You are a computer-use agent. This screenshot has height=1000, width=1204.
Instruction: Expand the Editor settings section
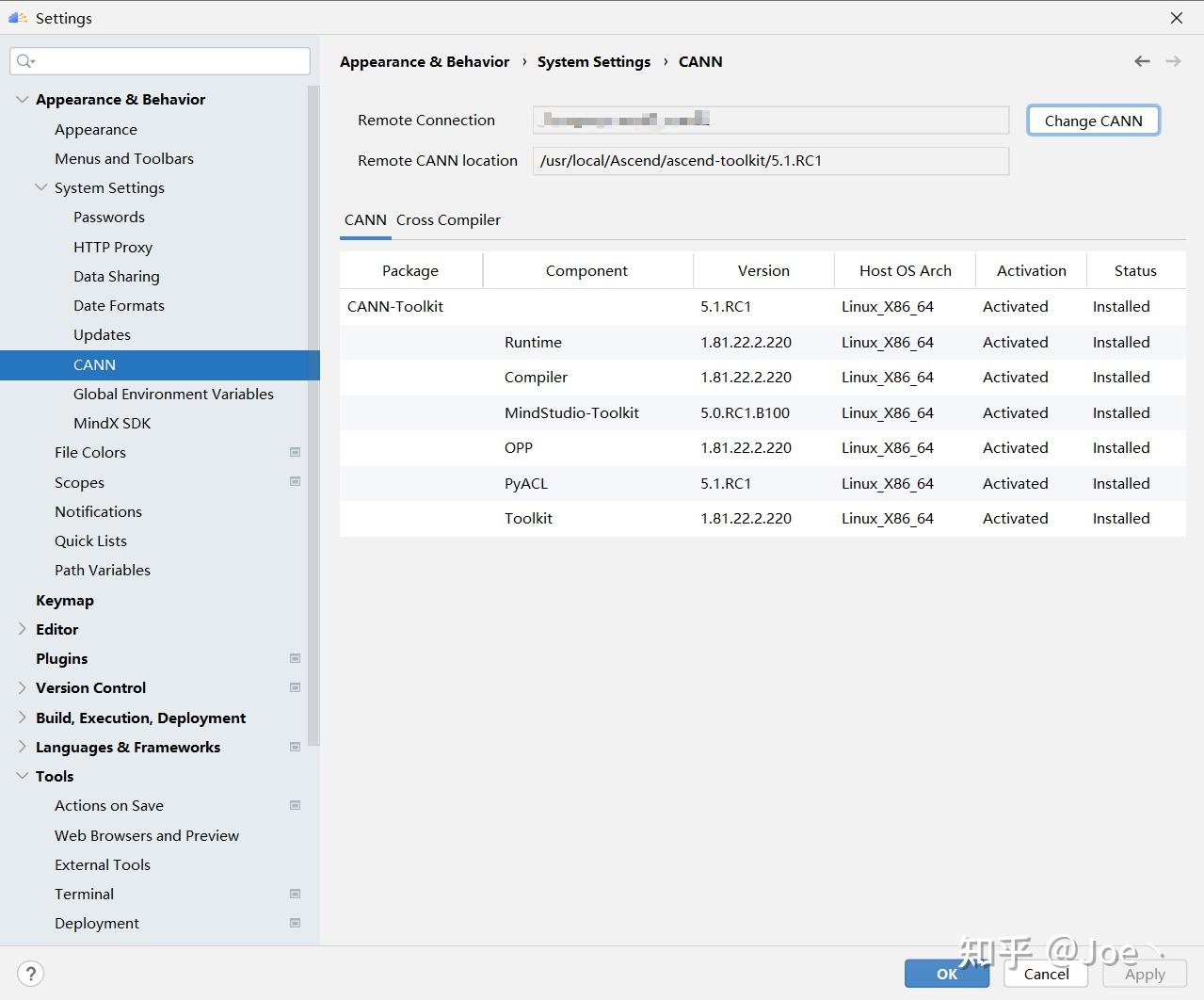pos(23,629)
